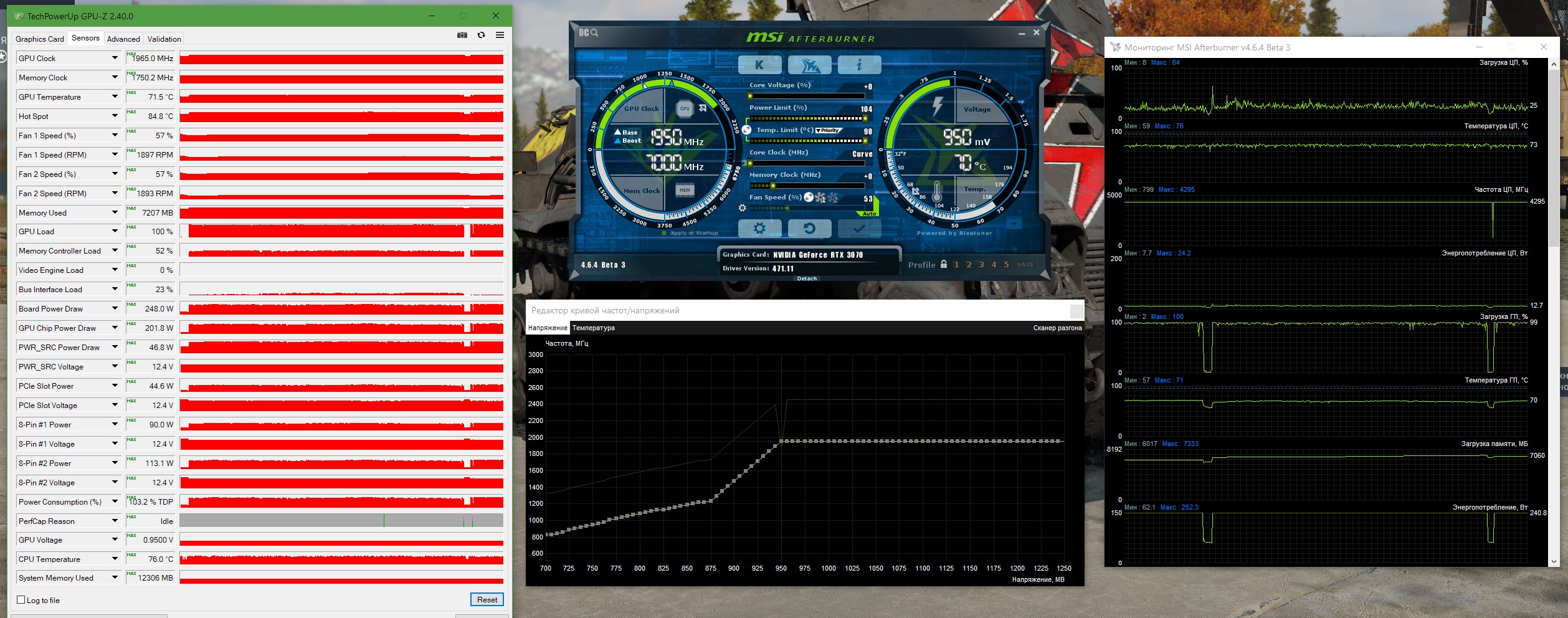Launch MSI Kombustor with the K button
Screen dimensions: 1568x618
coord(759,65)
